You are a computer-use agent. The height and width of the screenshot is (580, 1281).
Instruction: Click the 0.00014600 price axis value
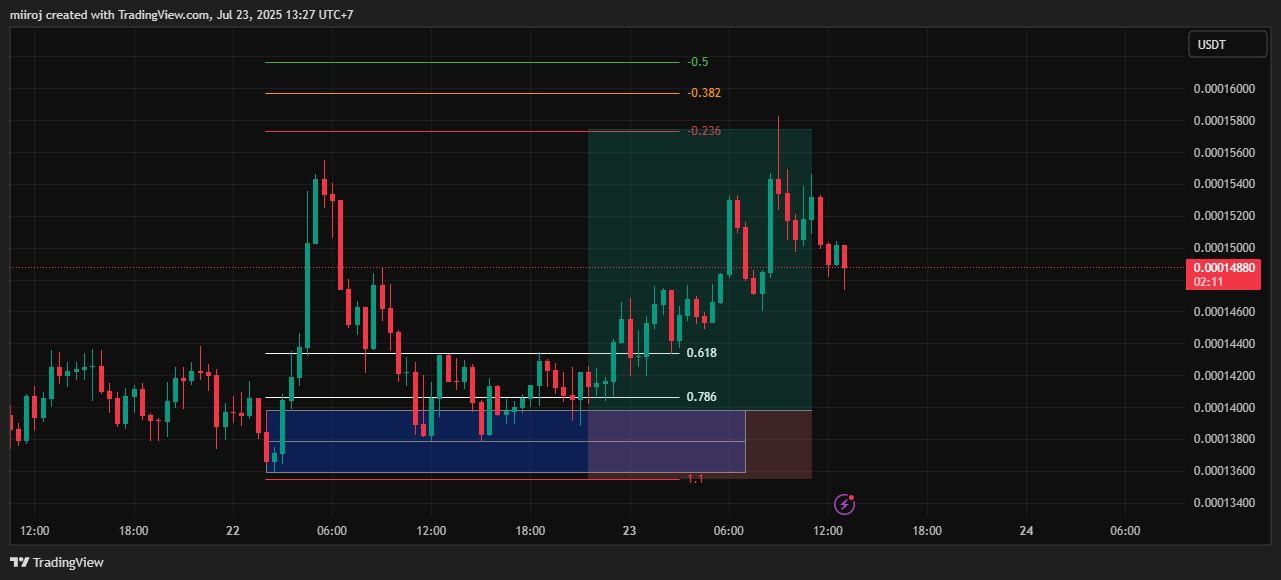(x=1225, y=312)
